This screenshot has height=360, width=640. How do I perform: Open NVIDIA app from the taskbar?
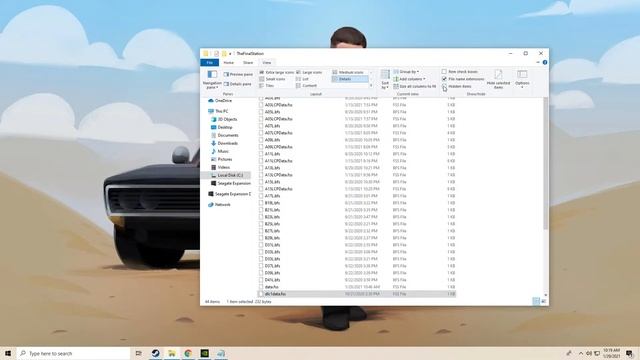point(204,353)
